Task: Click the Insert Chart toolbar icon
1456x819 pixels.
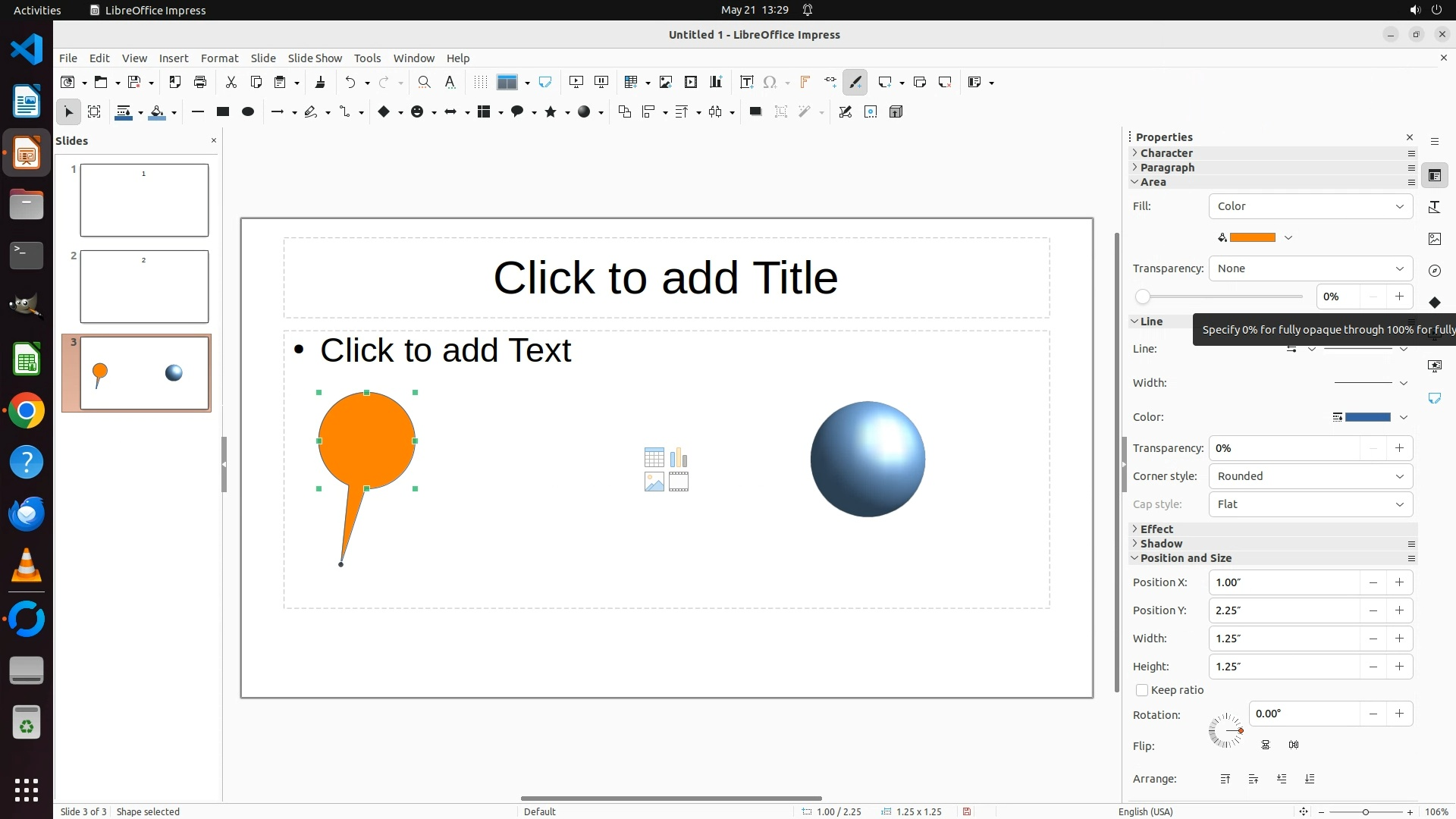Action: pos(716,82)
